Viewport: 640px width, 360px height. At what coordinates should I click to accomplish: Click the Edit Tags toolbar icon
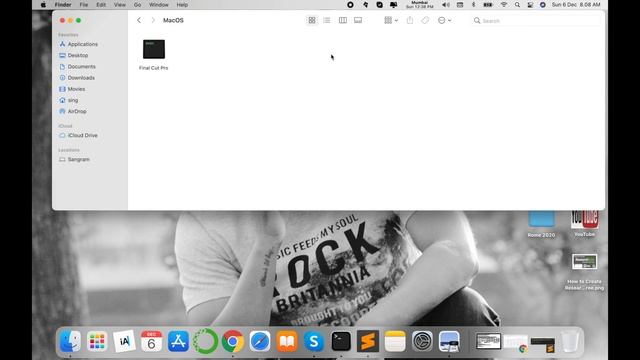[x=425, y=20]
